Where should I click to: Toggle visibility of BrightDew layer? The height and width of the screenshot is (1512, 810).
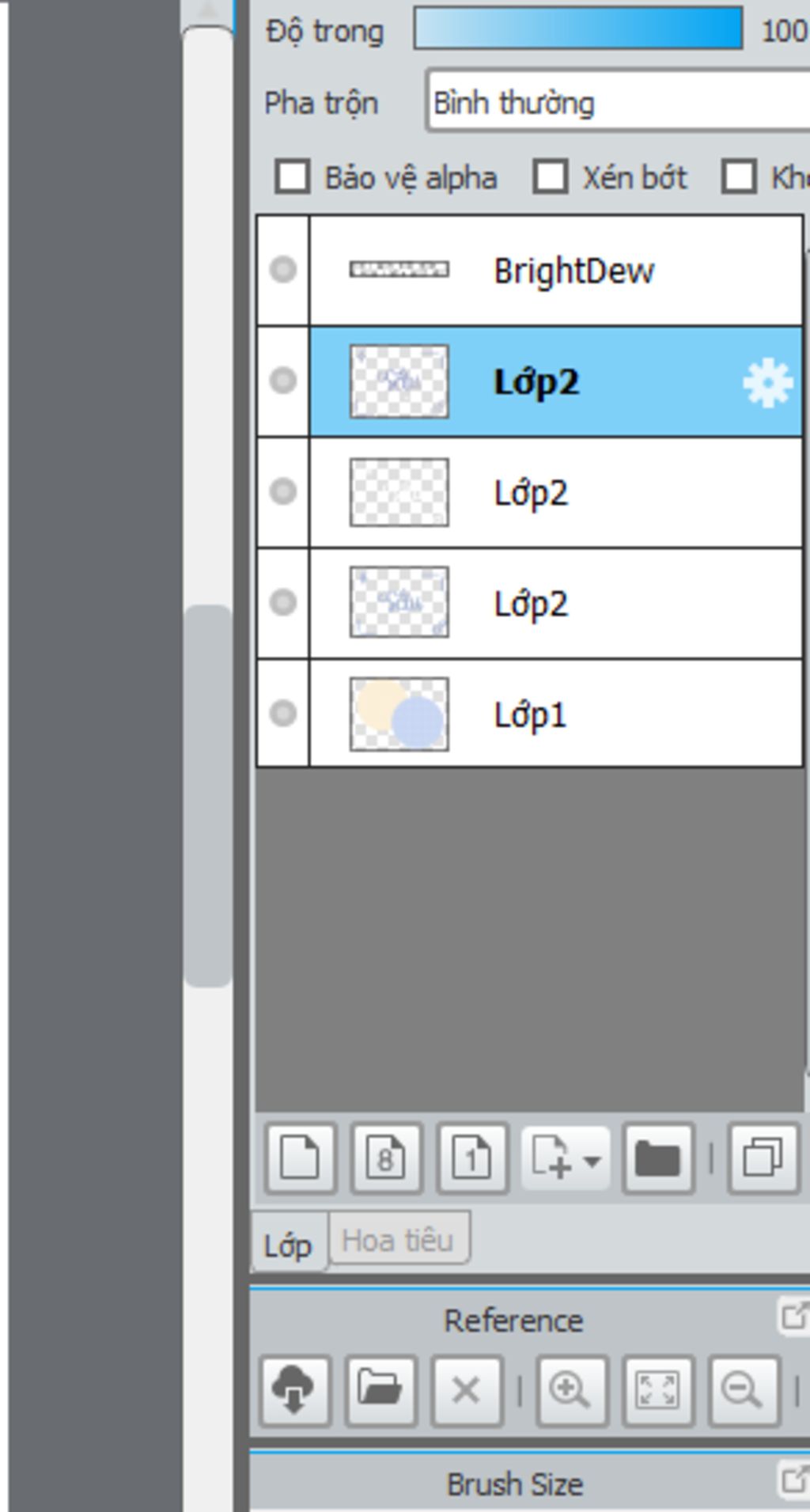[282, 270]
